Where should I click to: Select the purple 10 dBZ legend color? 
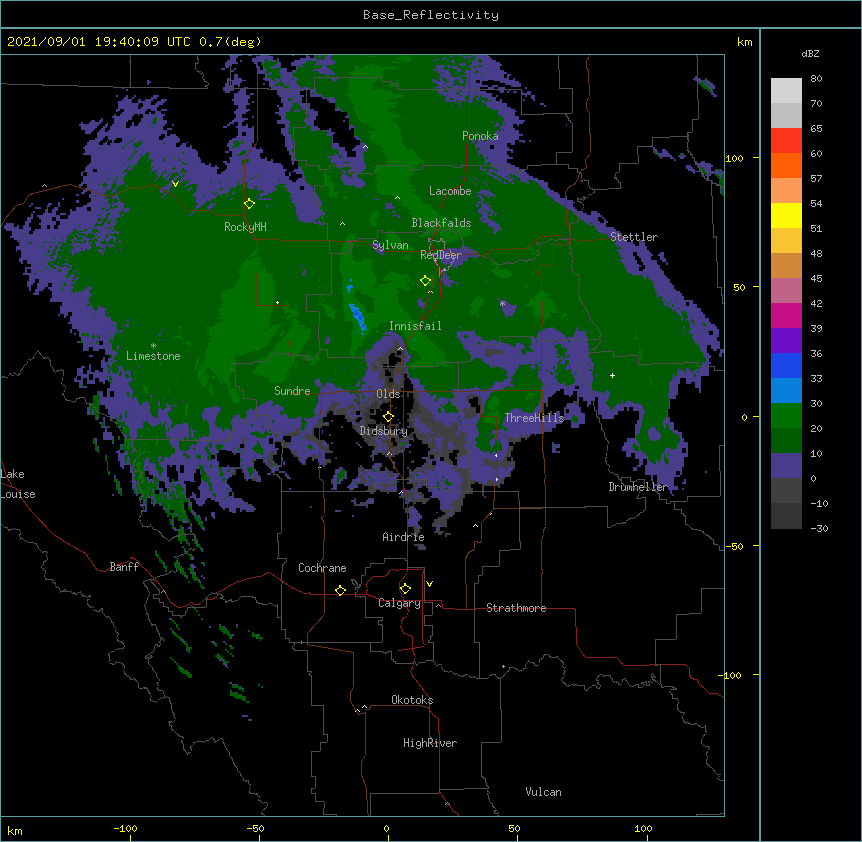786,466
